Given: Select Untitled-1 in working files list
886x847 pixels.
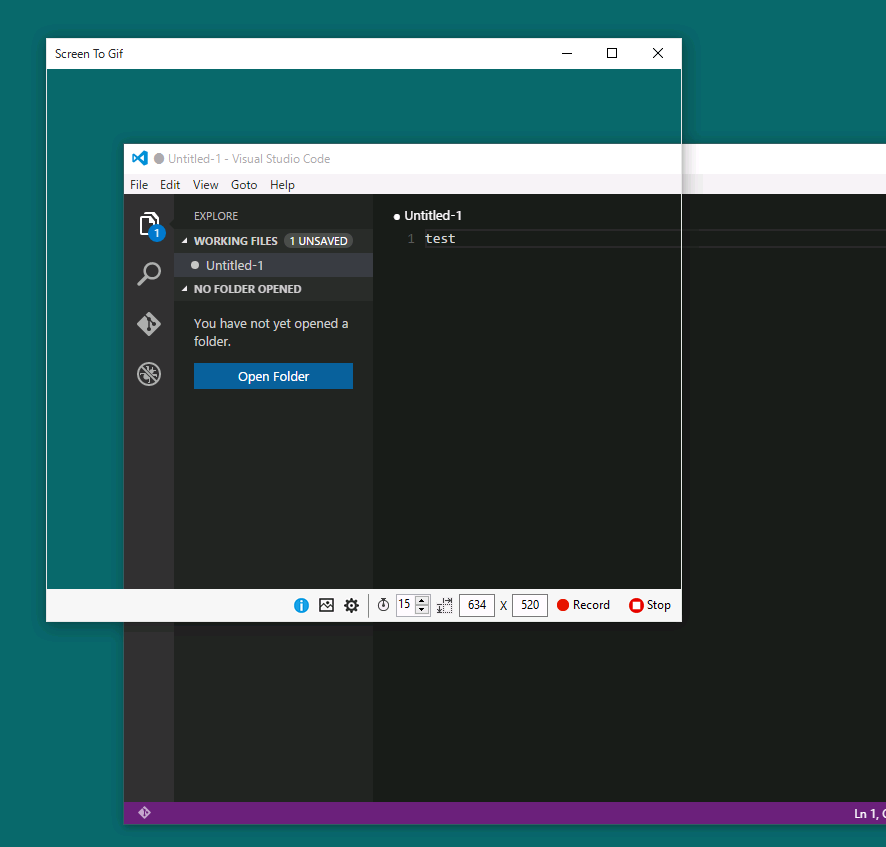Looking at the screenshot, I should 273,265.
